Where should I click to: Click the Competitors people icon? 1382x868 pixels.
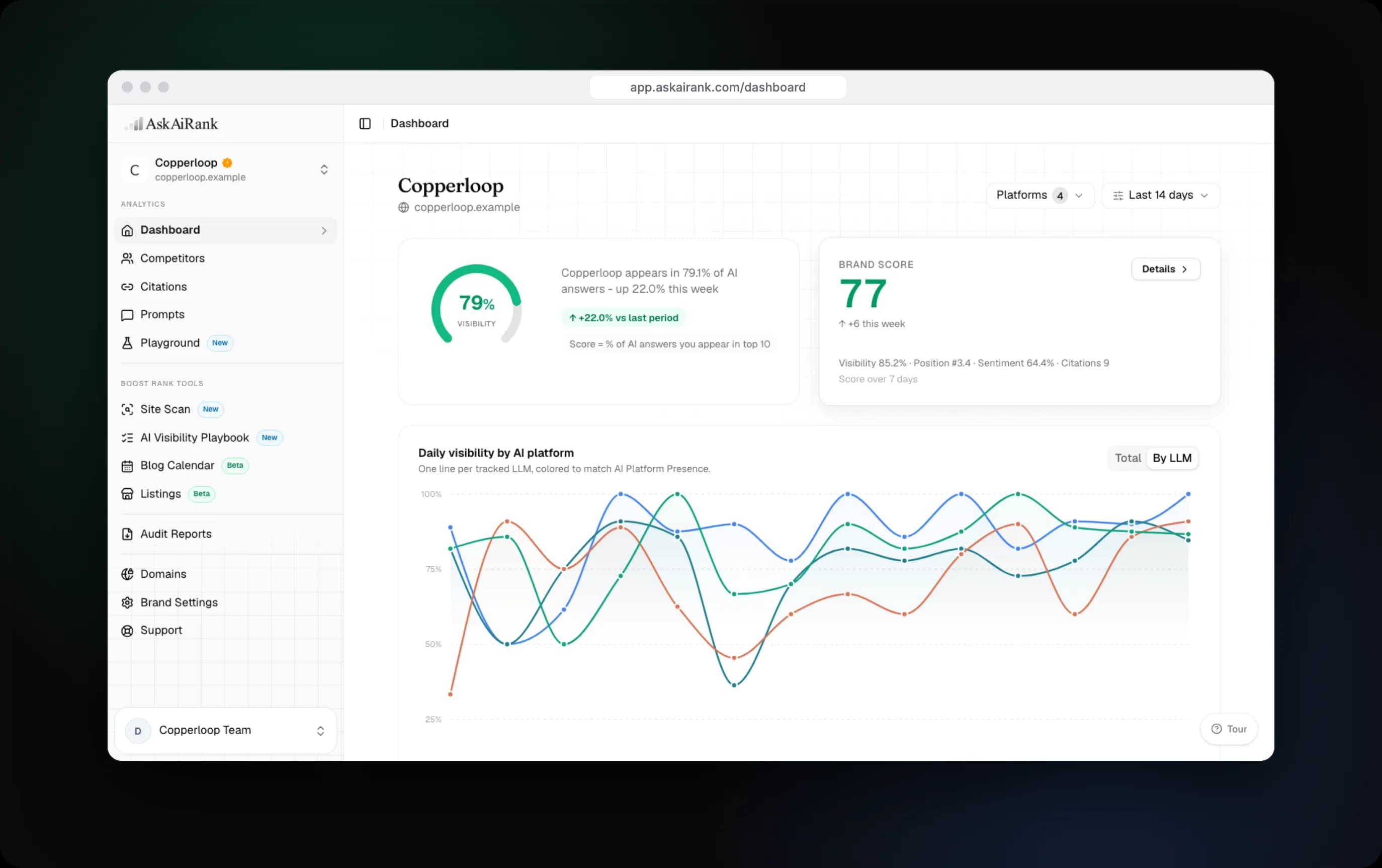pos(127,258)
